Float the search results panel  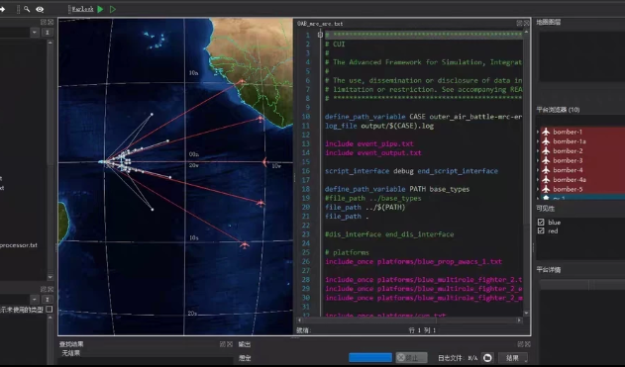pos(222,344)
